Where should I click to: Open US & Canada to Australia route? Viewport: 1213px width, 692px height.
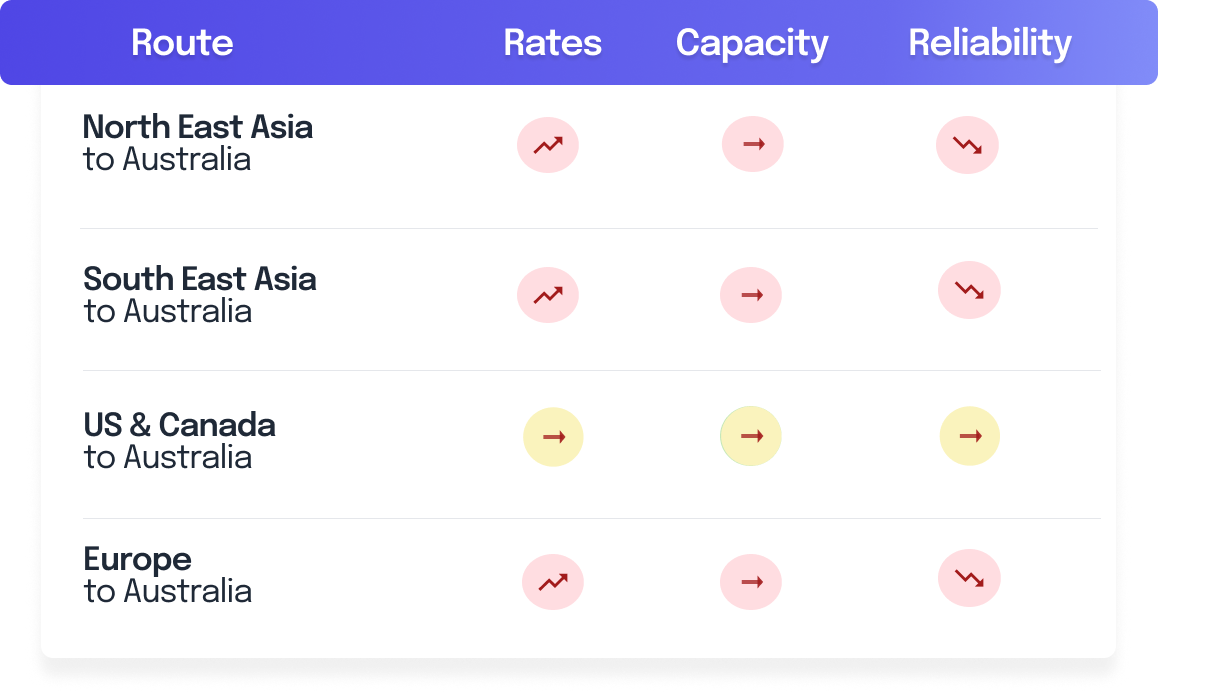(179, 441)
